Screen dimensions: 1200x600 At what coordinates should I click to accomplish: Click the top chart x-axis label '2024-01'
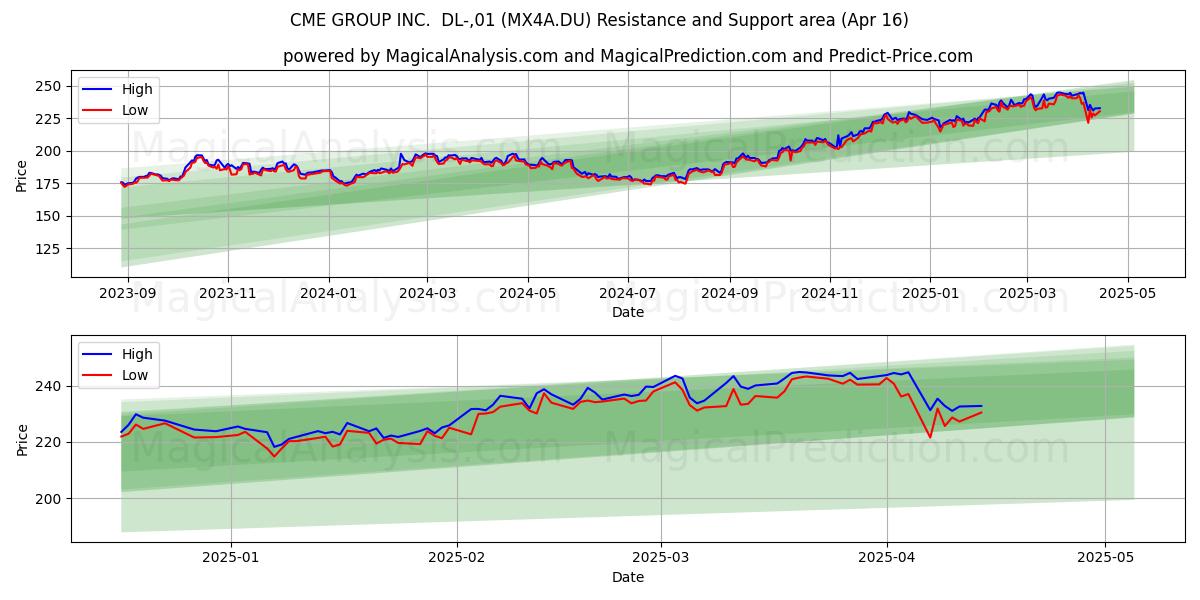329,294
